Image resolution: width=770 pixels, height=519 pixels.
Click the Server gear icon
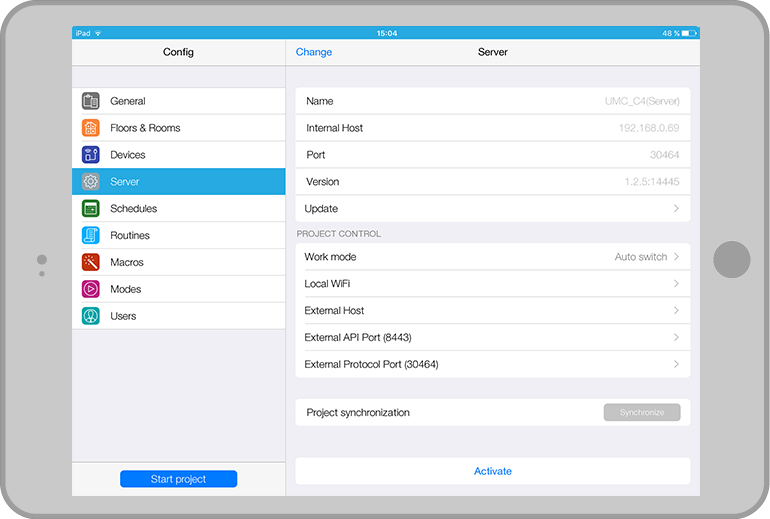click(x=91, y=182)
